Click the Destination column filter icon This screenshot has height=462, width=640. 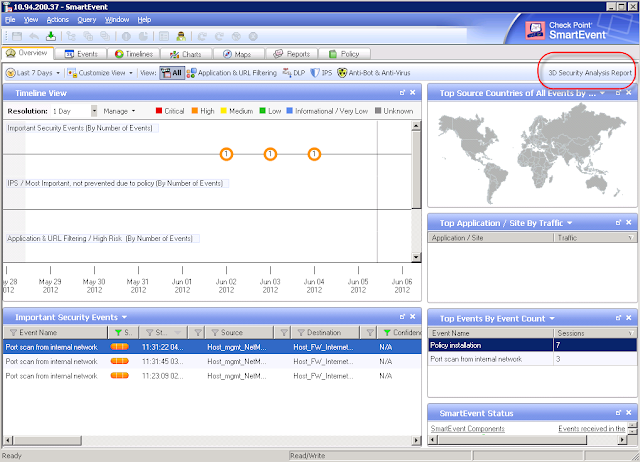click(x=301, y=333)
